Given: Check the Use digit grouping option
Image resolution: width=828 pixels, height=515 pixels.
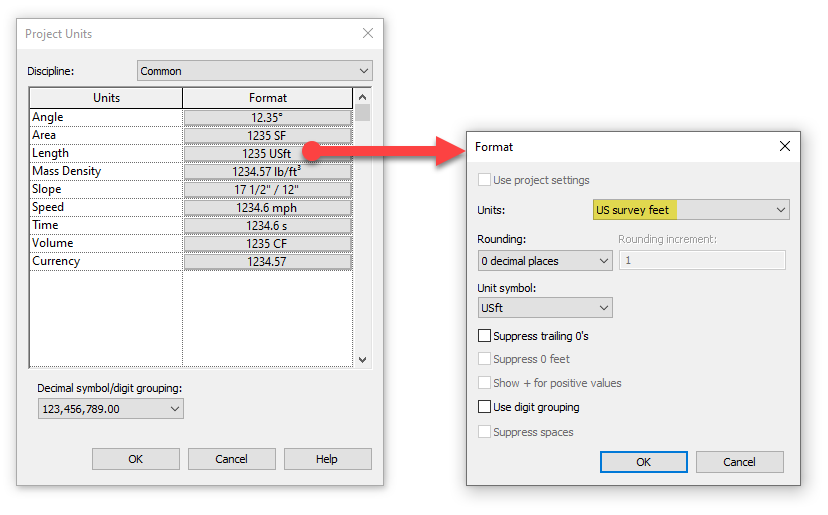Looking at the screenshot, I should [486, 407].
